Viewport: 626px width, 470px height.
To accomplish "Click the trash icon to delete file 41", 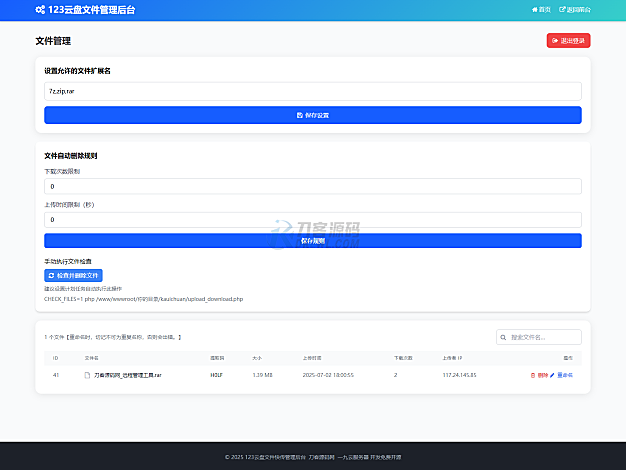I will [x=533, y=375].
